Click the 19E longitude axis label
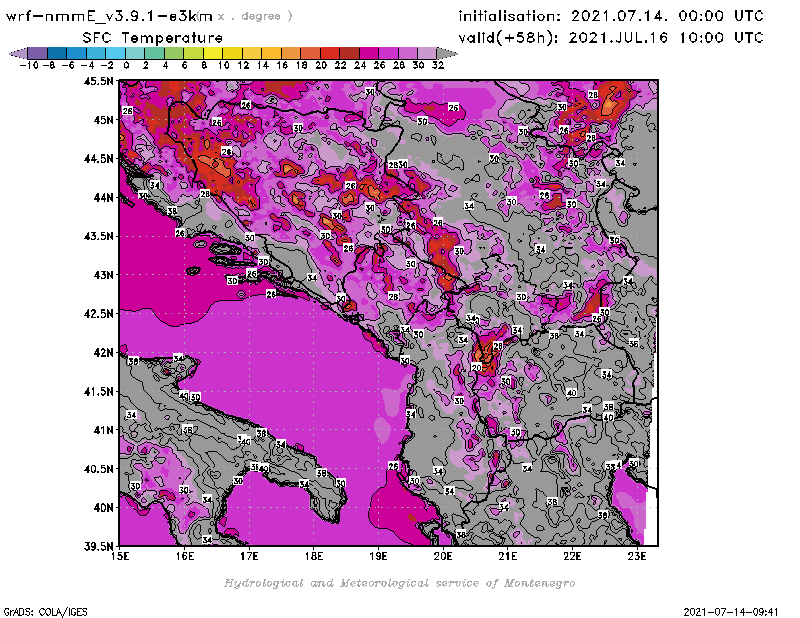 pos(379,556)
